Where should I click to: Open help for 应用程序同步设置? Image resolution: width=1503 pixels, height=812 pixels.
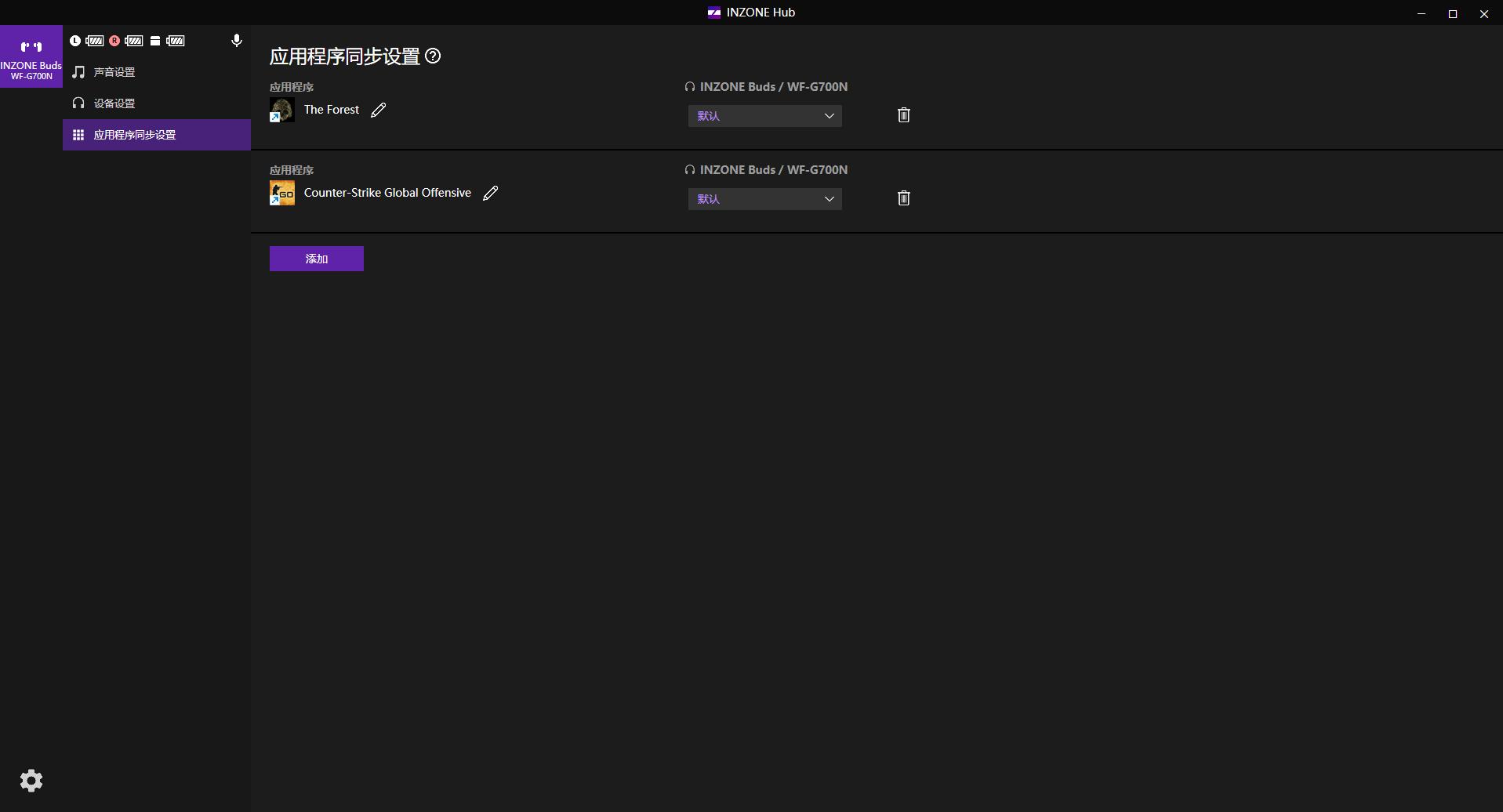433,56
